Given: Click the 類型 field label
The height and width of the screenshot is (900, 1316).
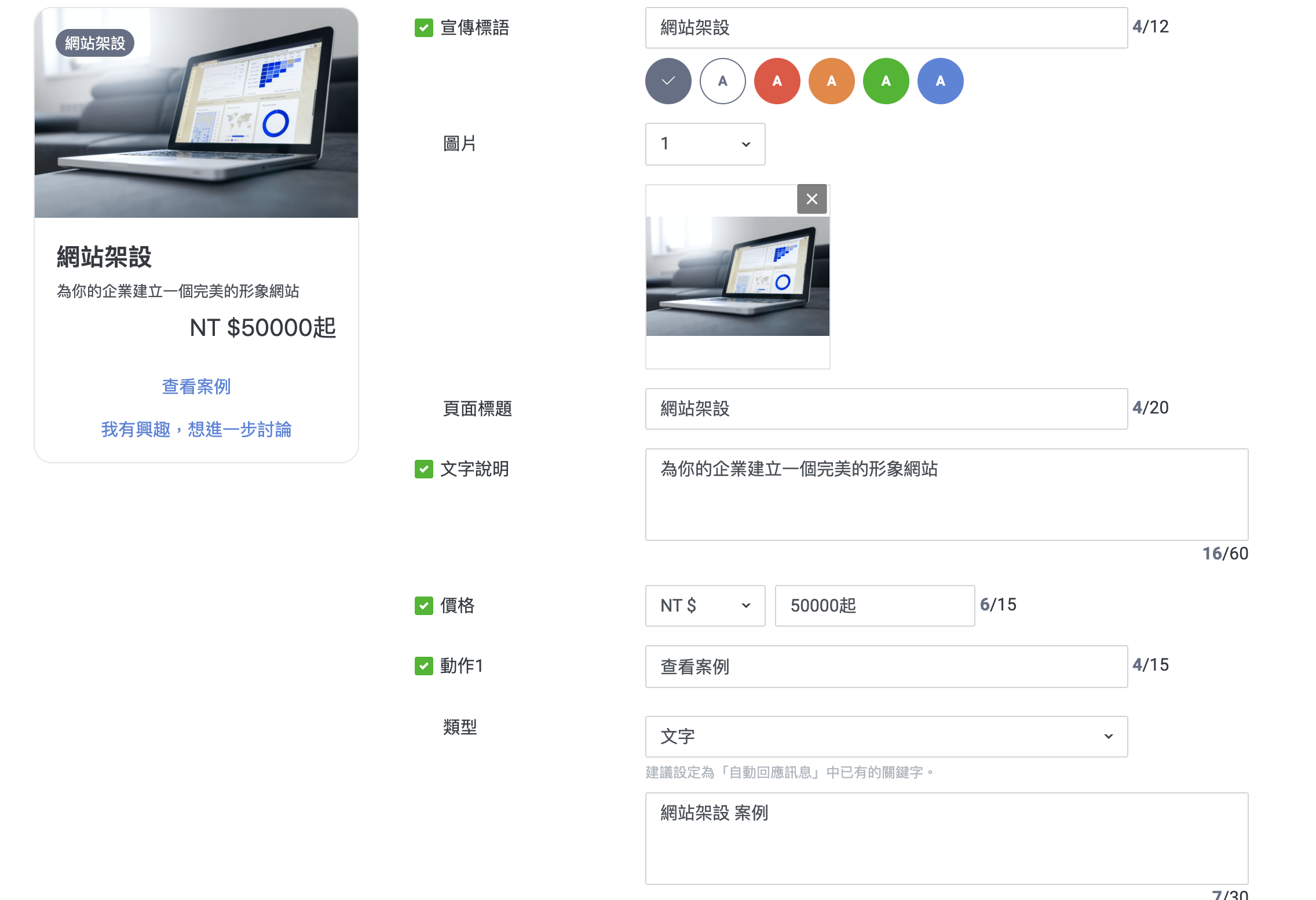Looking at the screenshot, I should click(460, 727).
